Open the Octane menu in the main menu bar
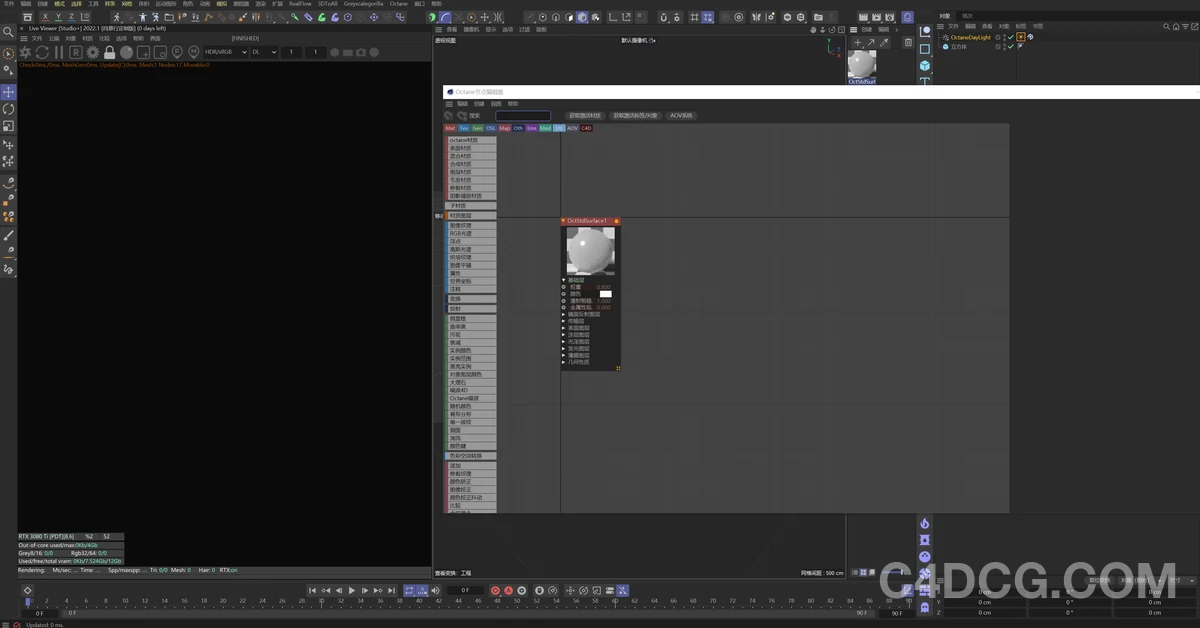 [x=398, y=4]
